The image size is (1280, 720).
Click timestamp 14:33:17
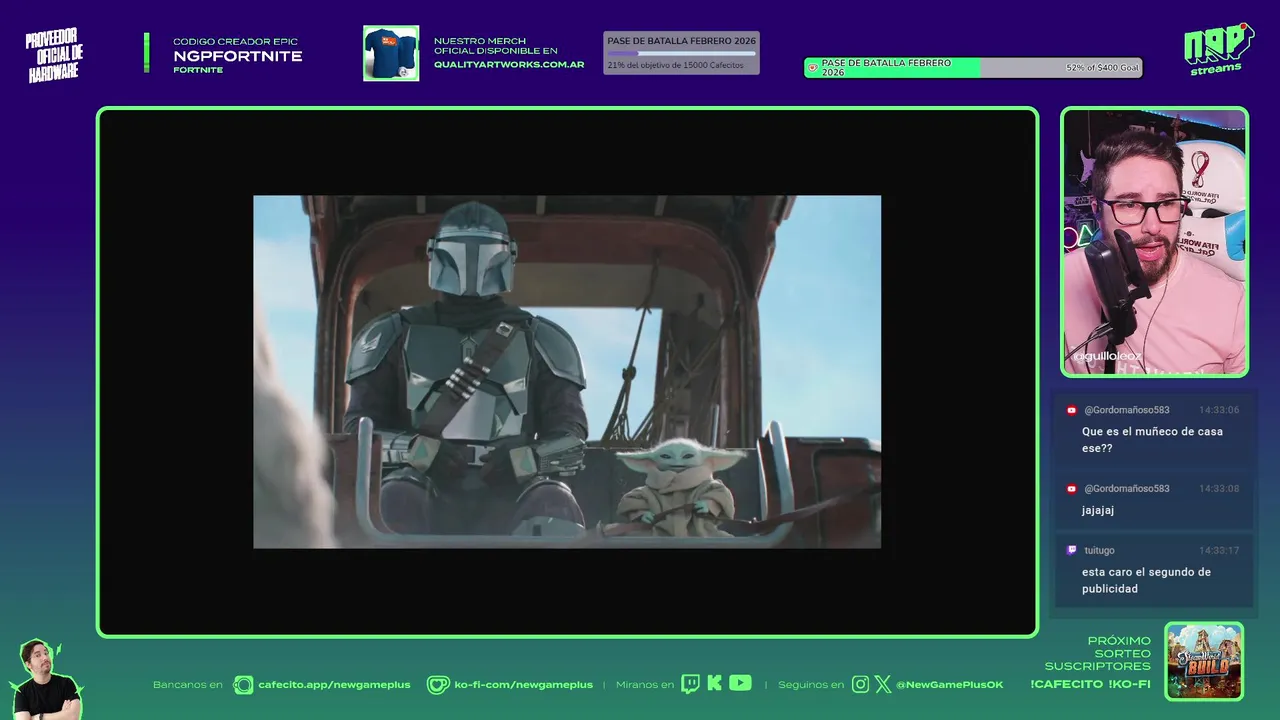tap(1219, 550)
